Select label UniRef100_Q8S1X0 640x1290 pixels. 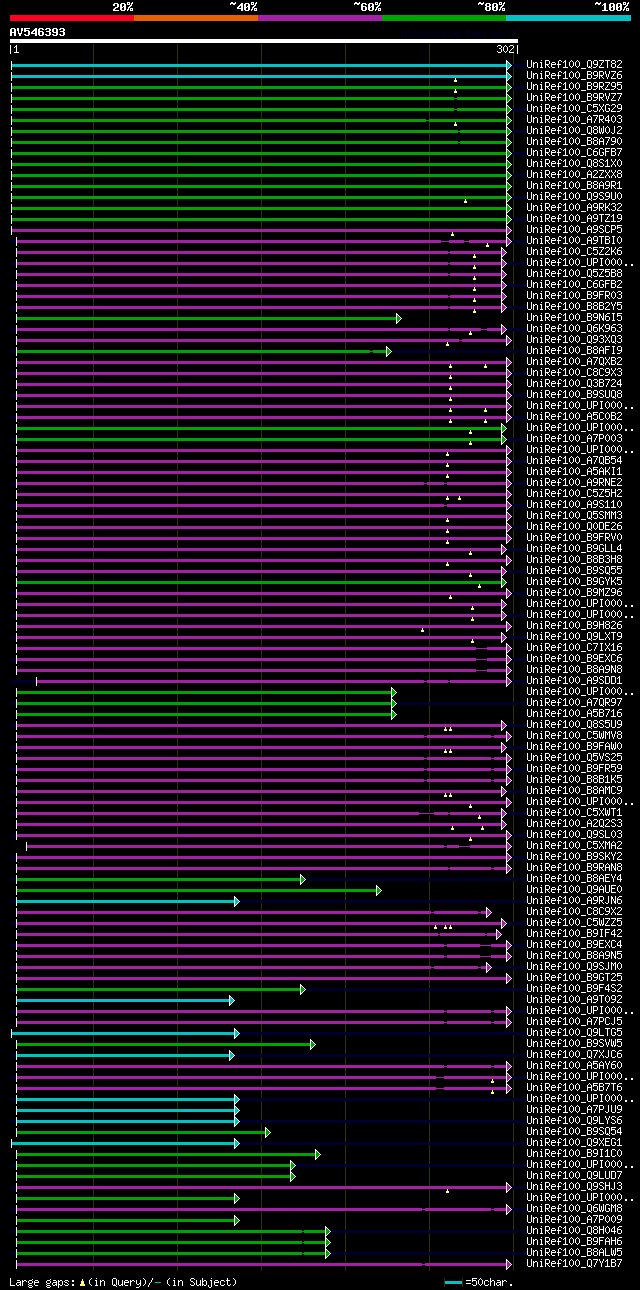[x=574, y=163]
